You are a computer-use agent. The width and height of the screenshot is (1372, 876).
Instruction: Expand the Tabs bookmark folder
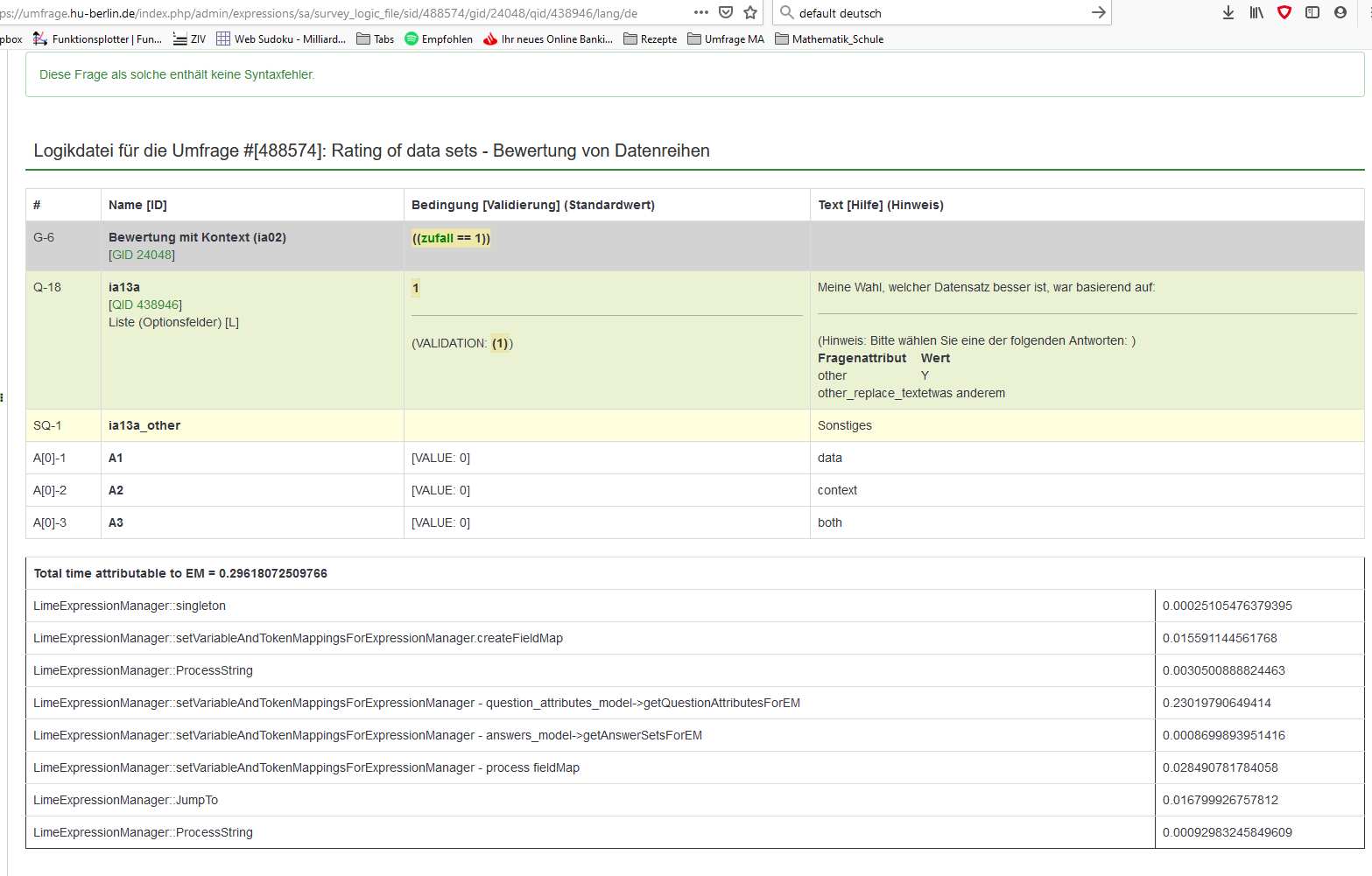pyautogui.click(x=376, y=39)
